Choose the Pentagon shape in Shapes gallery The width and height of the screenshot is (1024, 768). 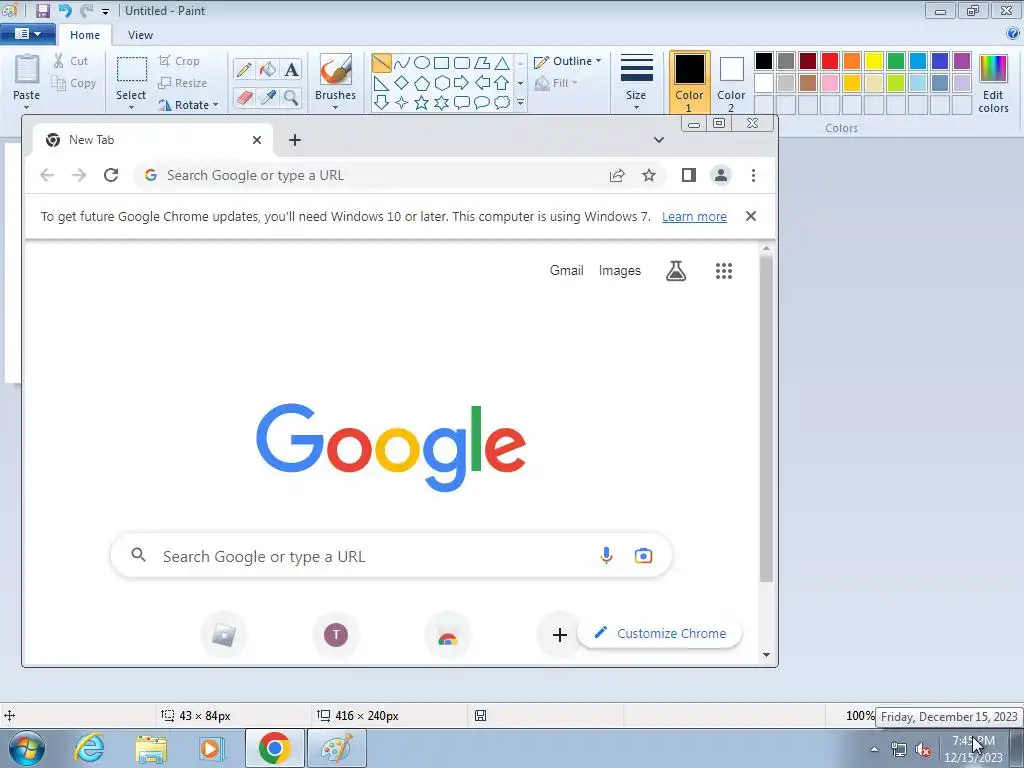point(422,83)
